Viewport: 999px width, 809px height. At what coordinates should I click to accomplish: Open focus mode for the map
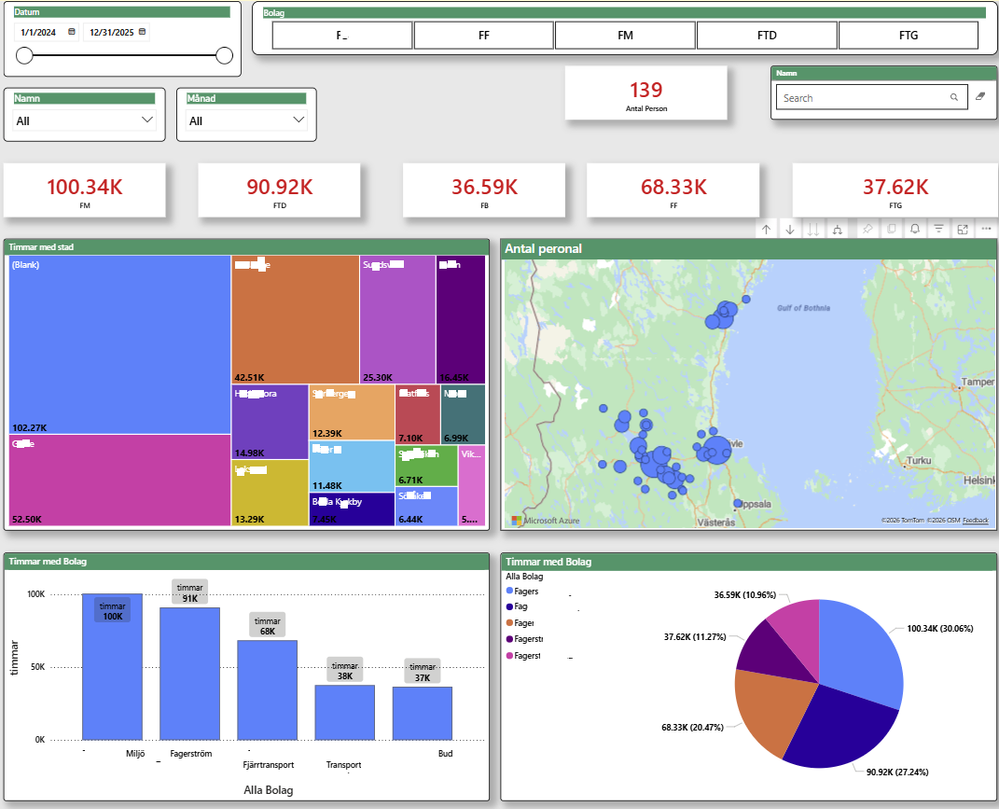click(x=963, y=229)
